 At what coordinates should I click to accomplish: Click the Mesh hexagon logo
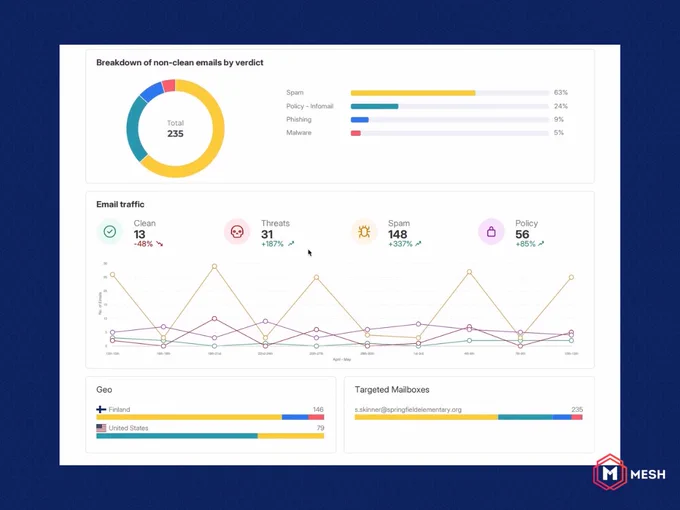point(609,473)
